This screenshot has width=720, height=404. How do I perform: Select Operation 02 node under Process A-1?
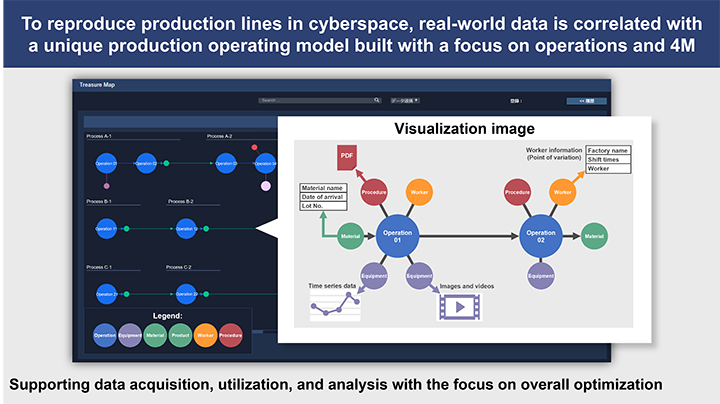[146, 163]
